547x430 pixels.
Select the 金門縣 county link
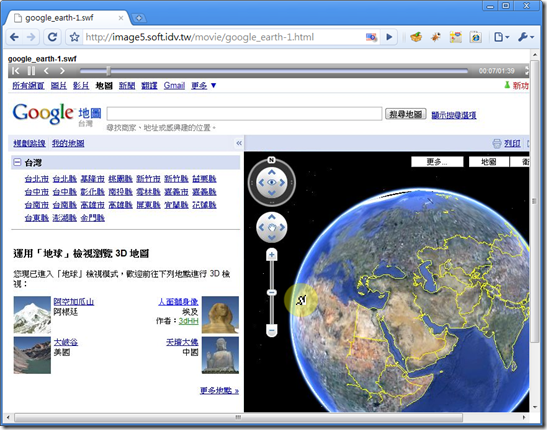tap(92, 218)
